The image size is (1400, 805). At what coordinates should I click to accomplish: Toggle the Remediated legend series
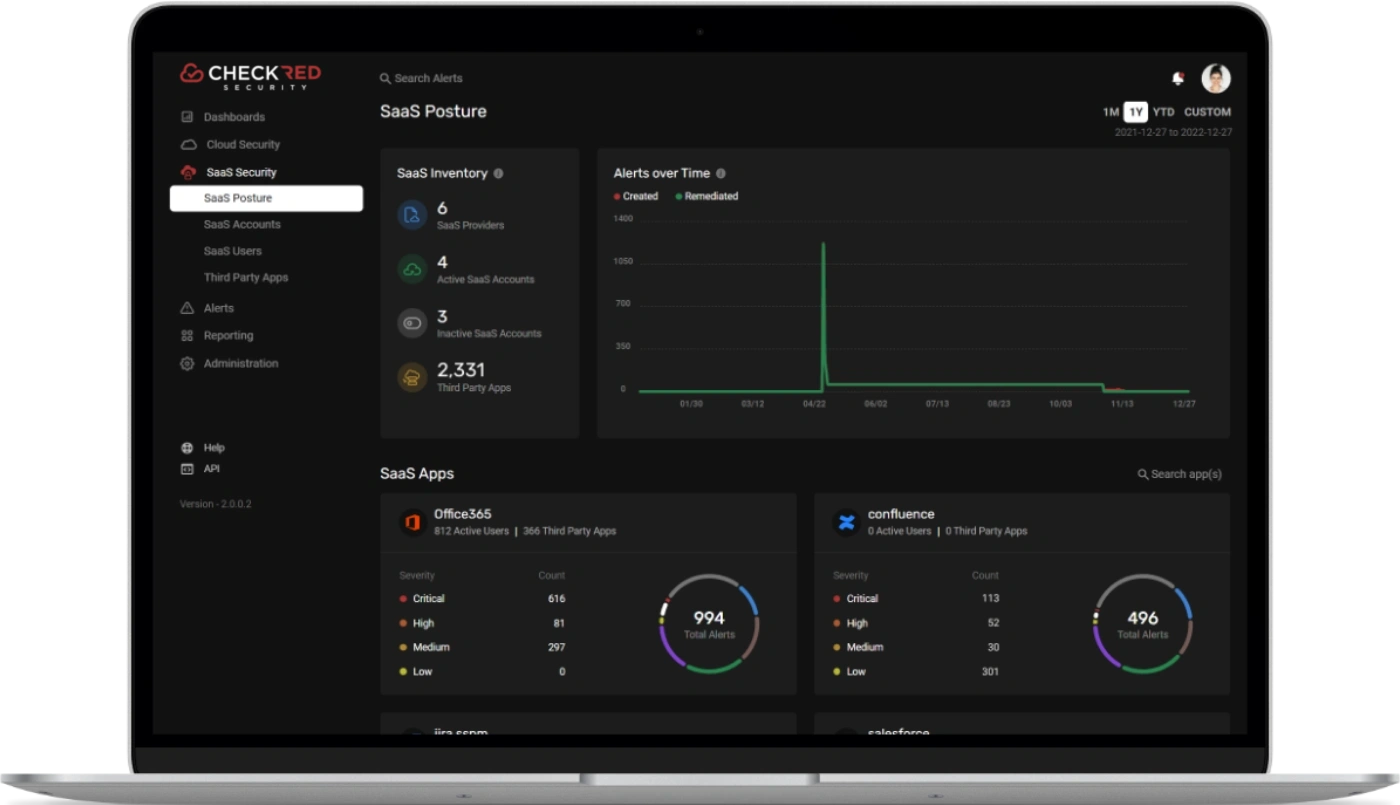[707, 196]
